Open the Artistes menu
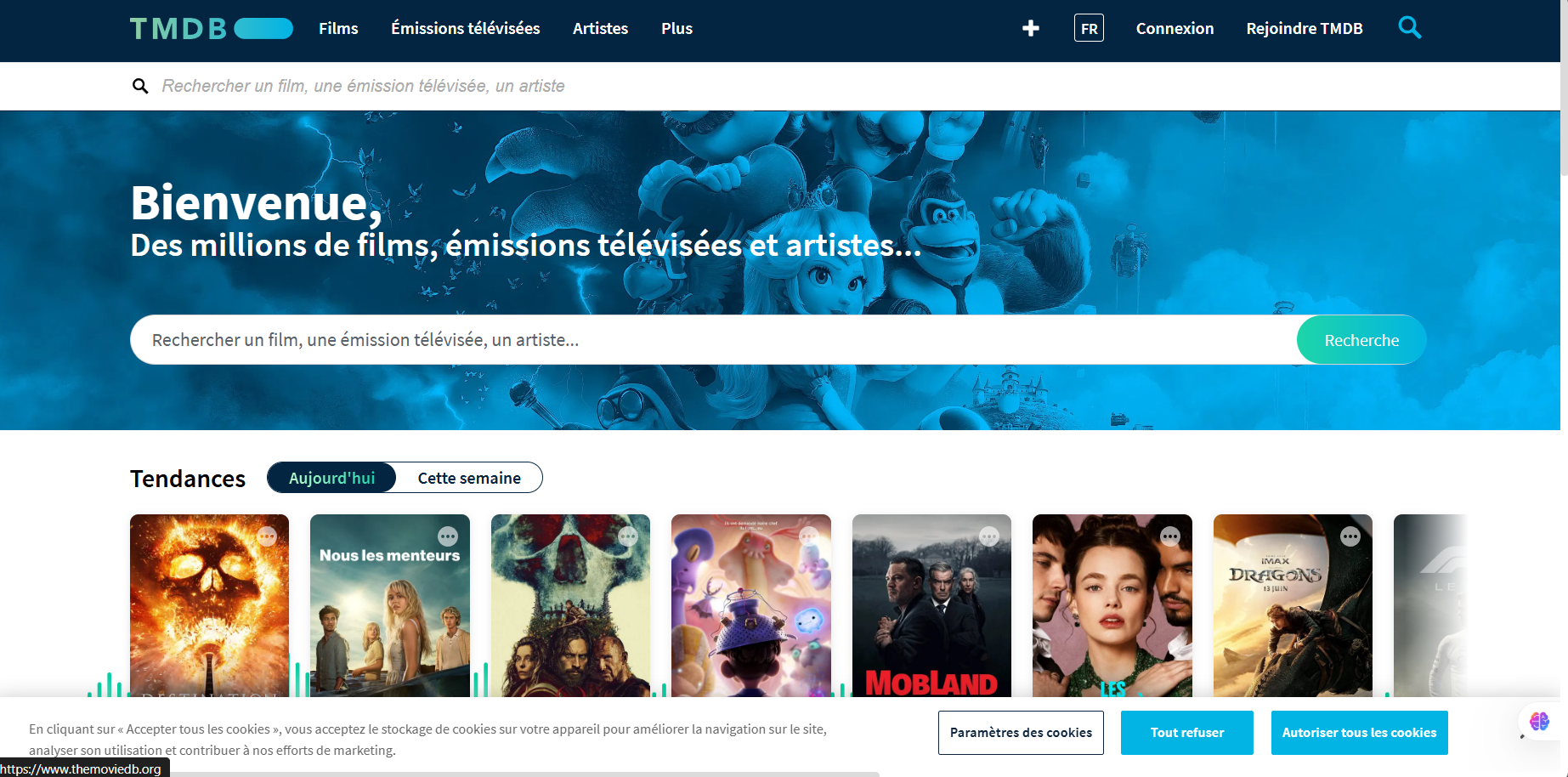Screen dimensions: 1568x777 (600, 29)
